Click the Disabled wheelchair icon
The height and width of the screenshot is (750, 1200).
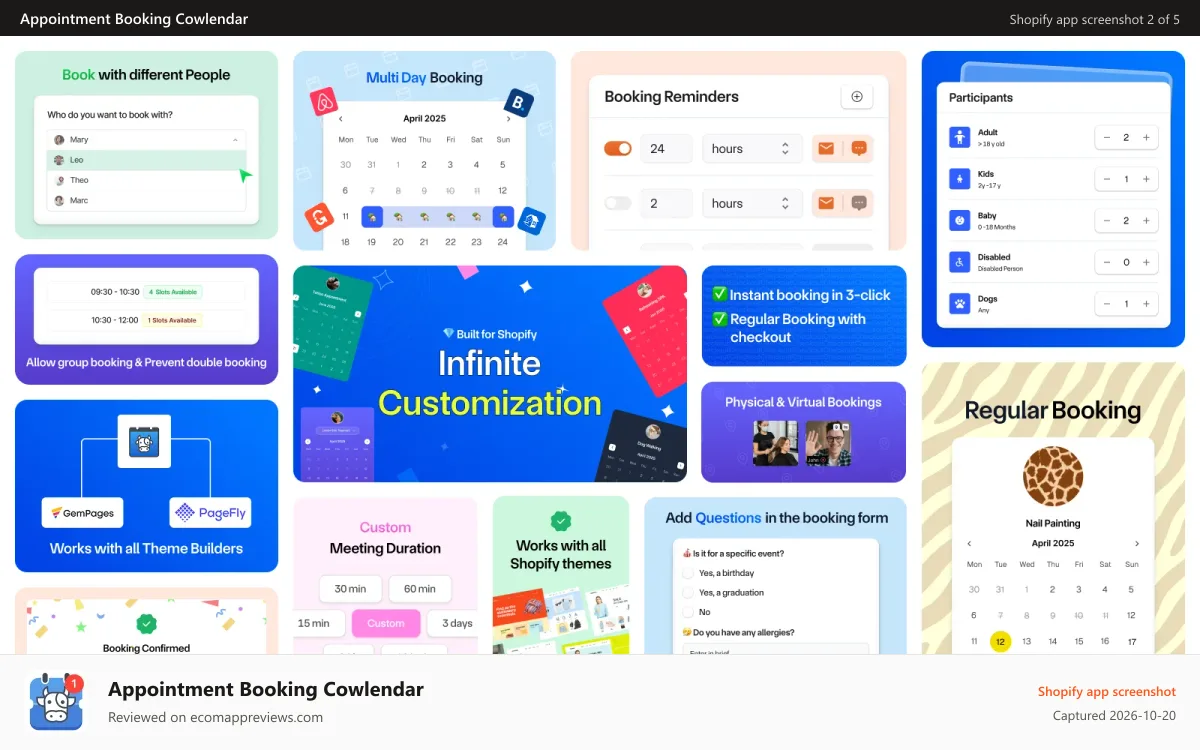tap(959, 262)
